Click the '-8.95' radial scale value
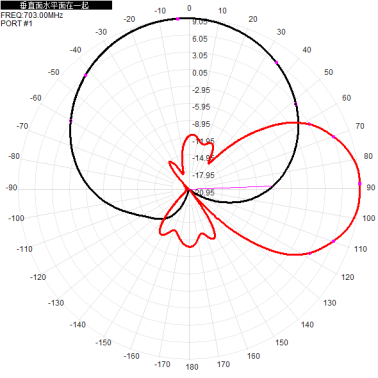378x378 pixels. 201,124
